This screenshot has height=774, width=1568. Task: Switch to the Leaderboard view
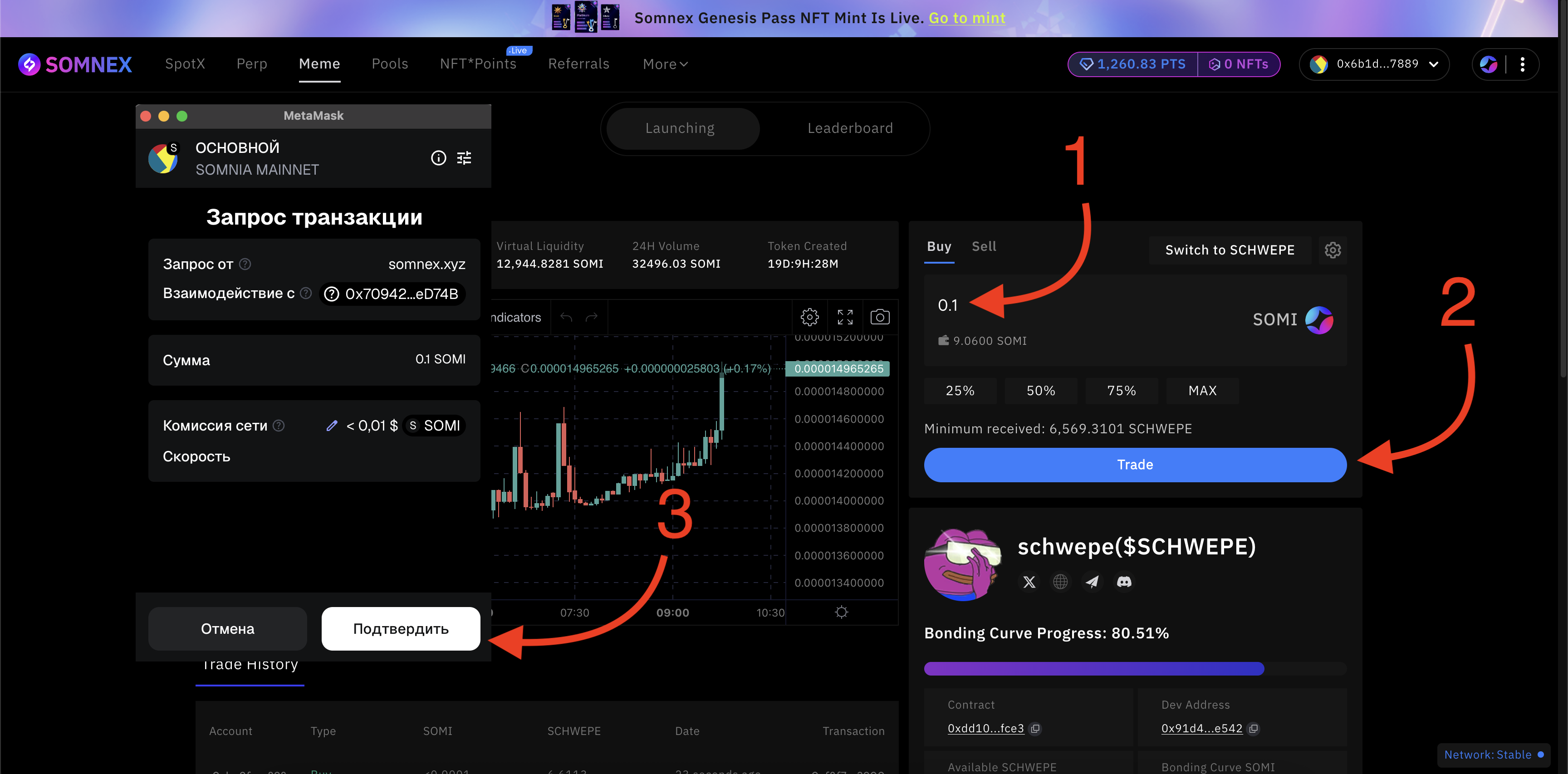tap(850, 128)
